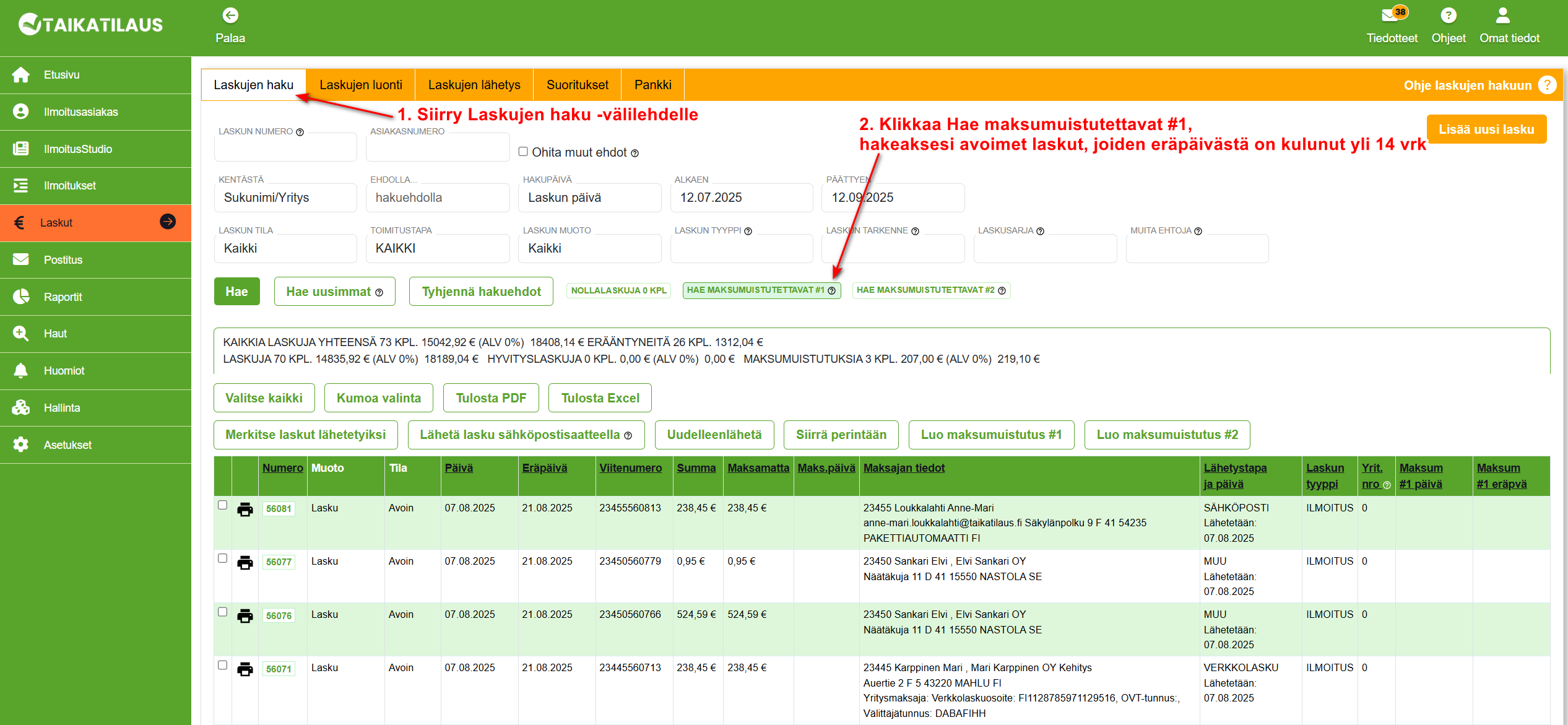
Task: Open the Kentästä Sukunimi/Yritys dropdown
Action: 285,198
